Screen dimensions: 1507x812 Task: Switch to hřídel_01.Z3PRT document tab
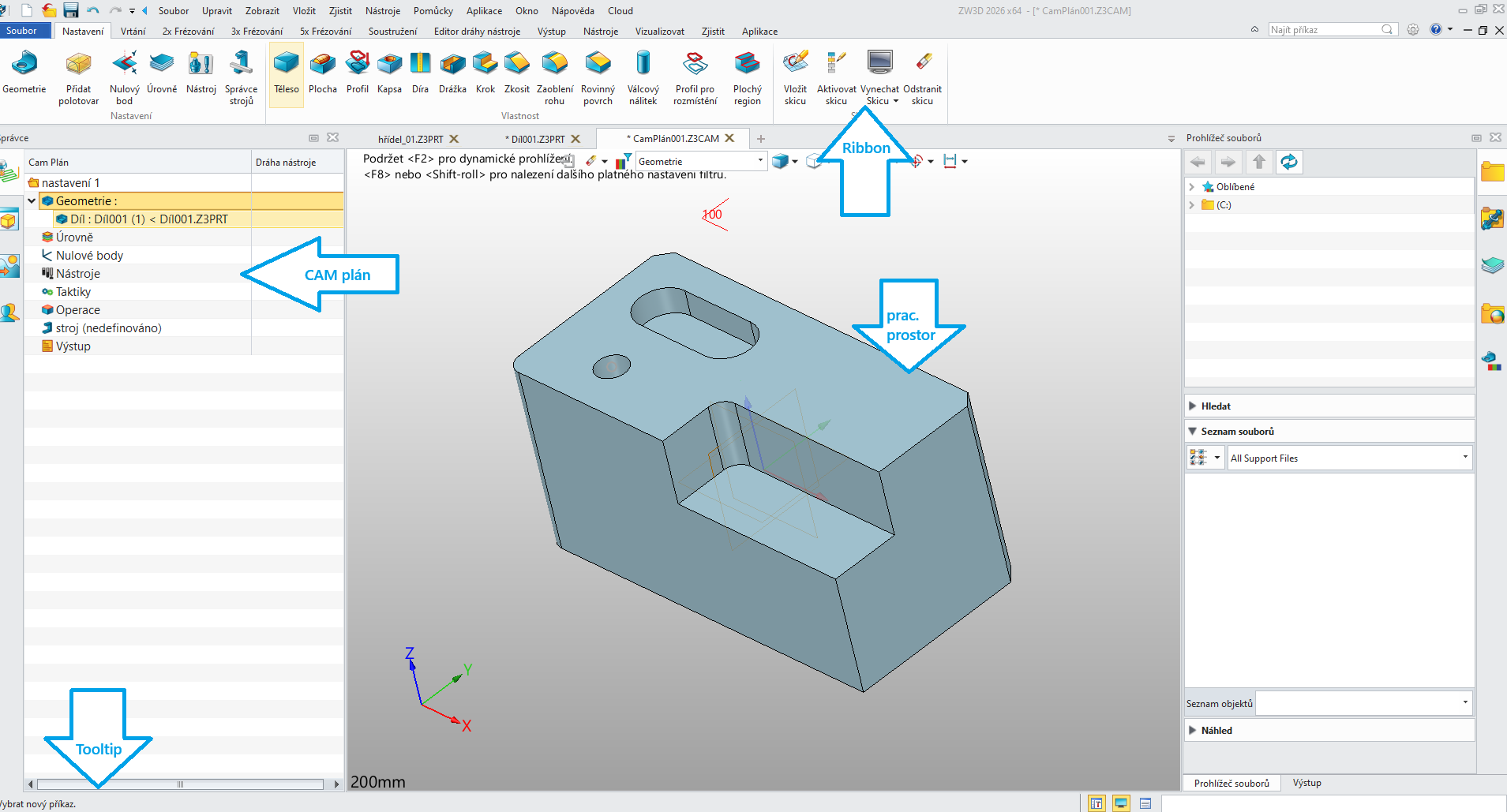[x=410, y=139]
